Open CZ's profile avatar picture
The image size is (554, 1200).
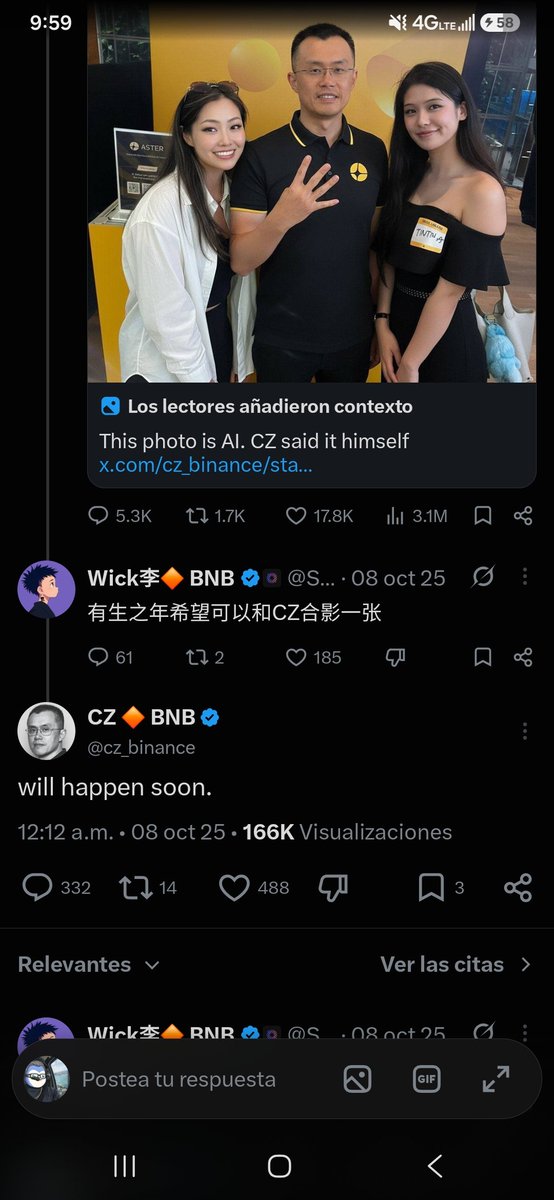[x=47, y=731]
